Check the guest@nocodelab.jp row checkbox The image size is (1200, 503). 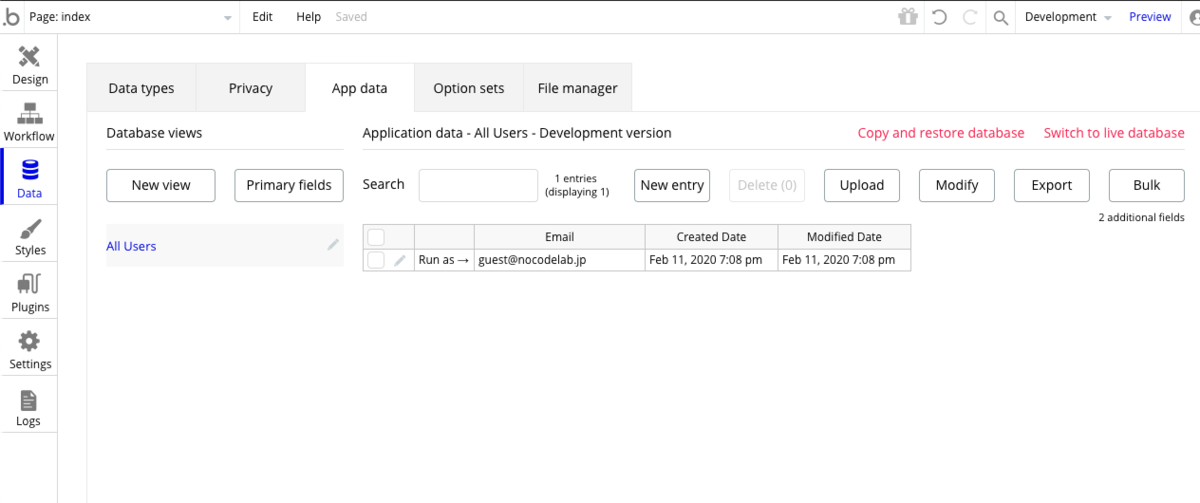coord(376,260)
